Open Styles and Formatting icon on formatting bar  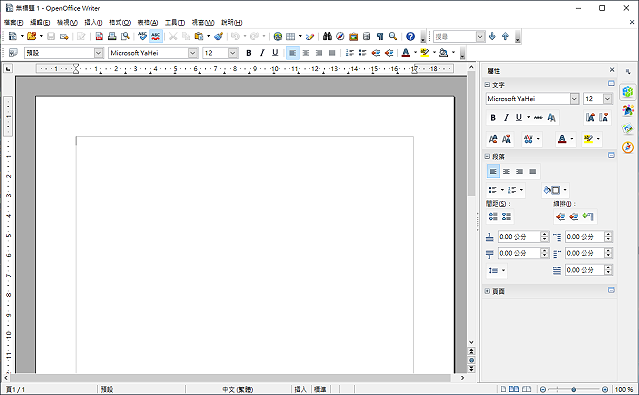tap(13, 53)
